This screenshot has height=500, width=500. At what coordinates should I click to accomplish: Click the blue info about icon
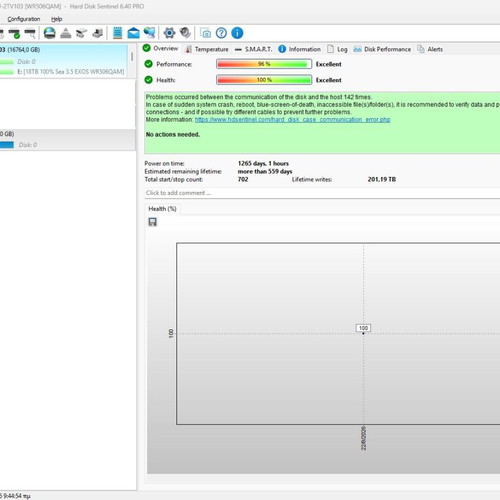pyautogui.click(x=237, y=33)
